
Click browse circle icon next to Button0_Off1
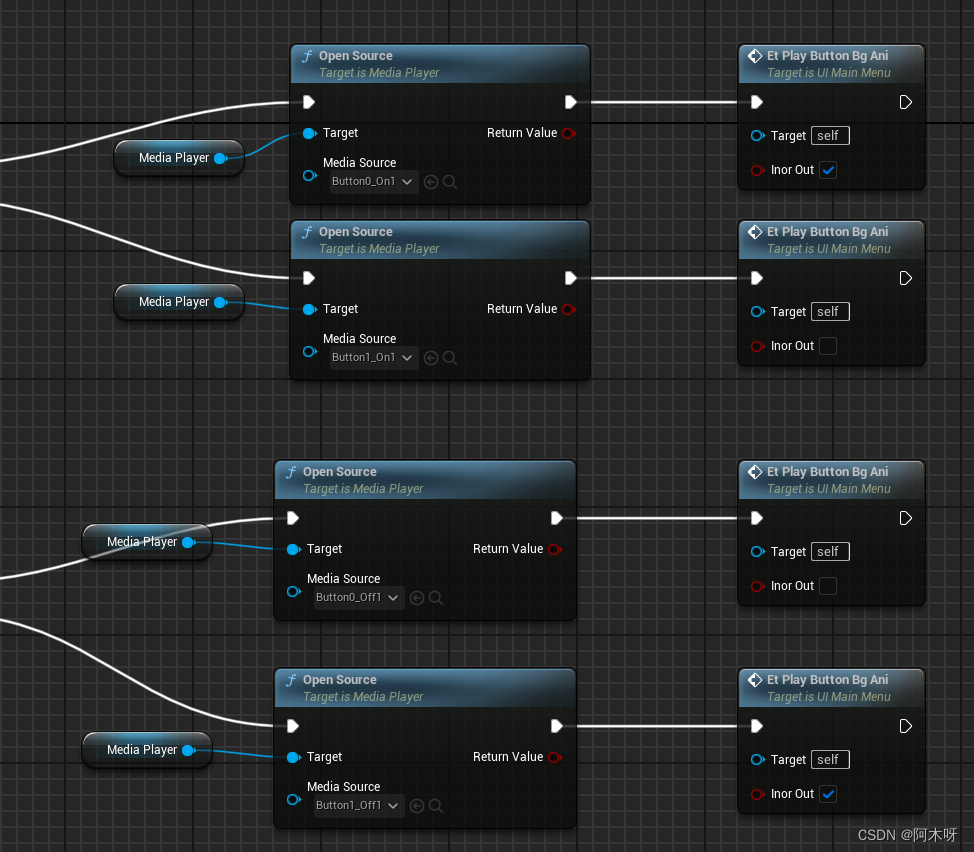click(416, 597)
